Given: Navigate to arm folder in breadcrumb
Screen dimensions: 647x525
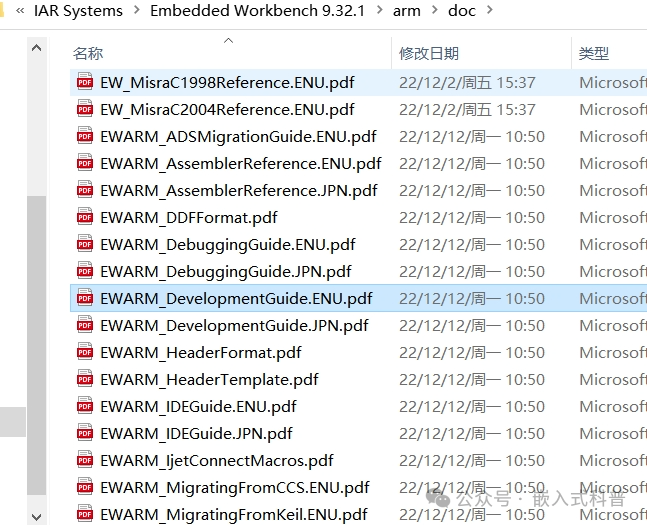Looking at the screenshot, I should 406,11.
